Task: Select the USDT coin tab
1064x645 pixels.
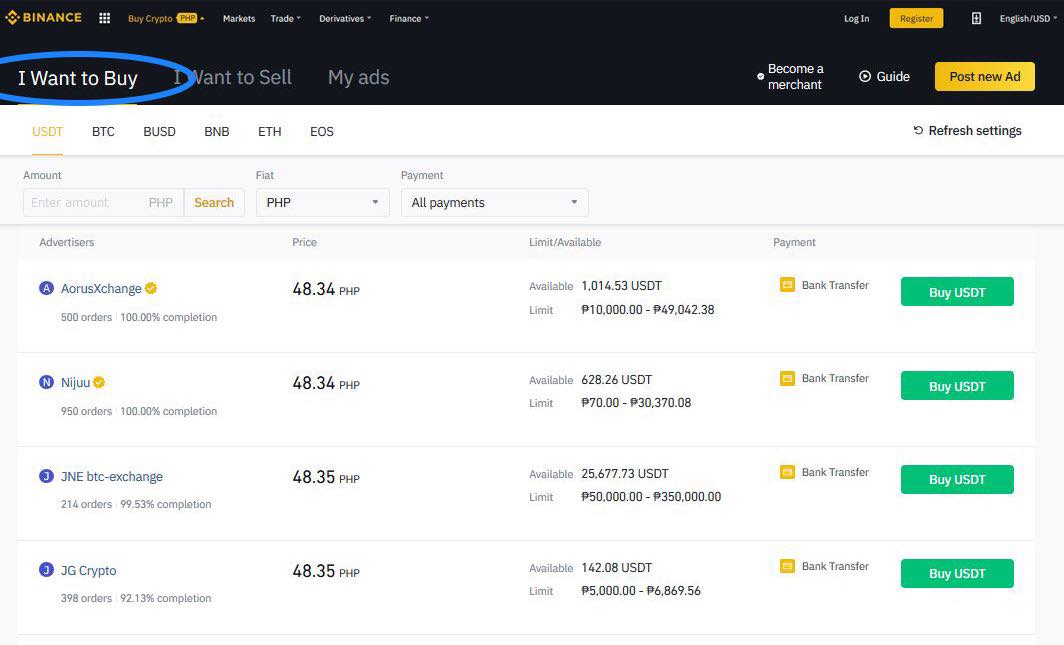Action: (48, 132)
